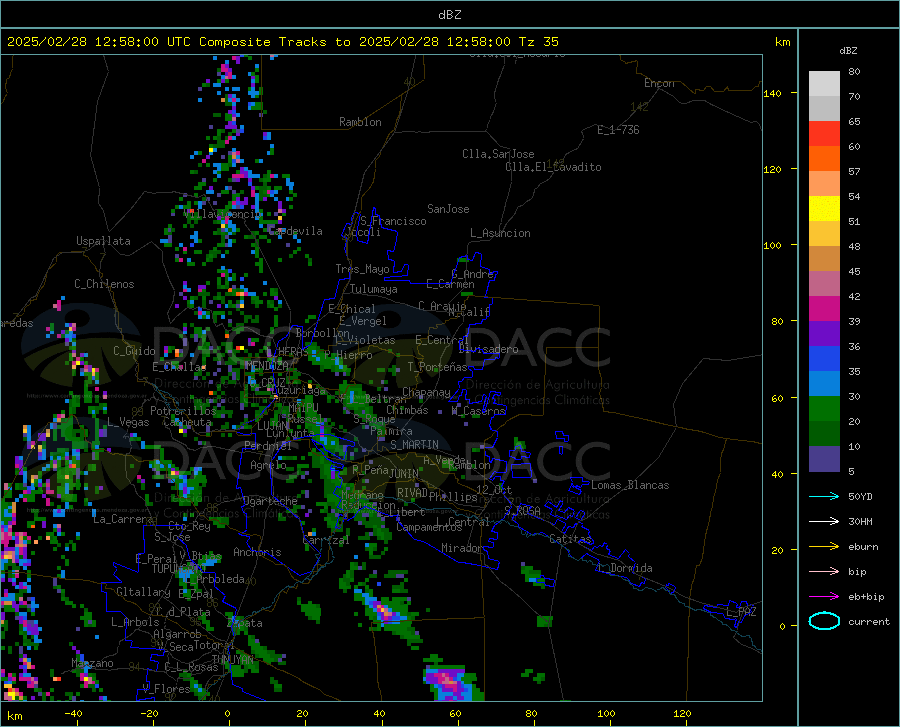The height and width of the screenshot is (727, 900).
Task: Click the Mirador place label
Action: coord(462,548)
